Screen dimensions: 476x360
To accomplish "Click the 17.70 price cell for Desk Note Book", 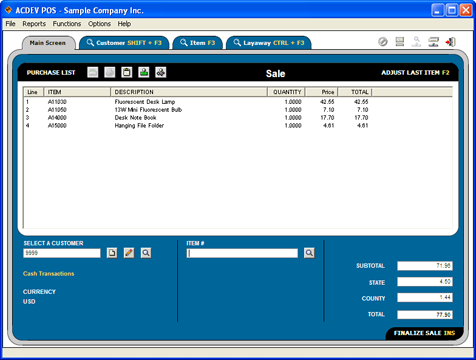I will point(327,118).
